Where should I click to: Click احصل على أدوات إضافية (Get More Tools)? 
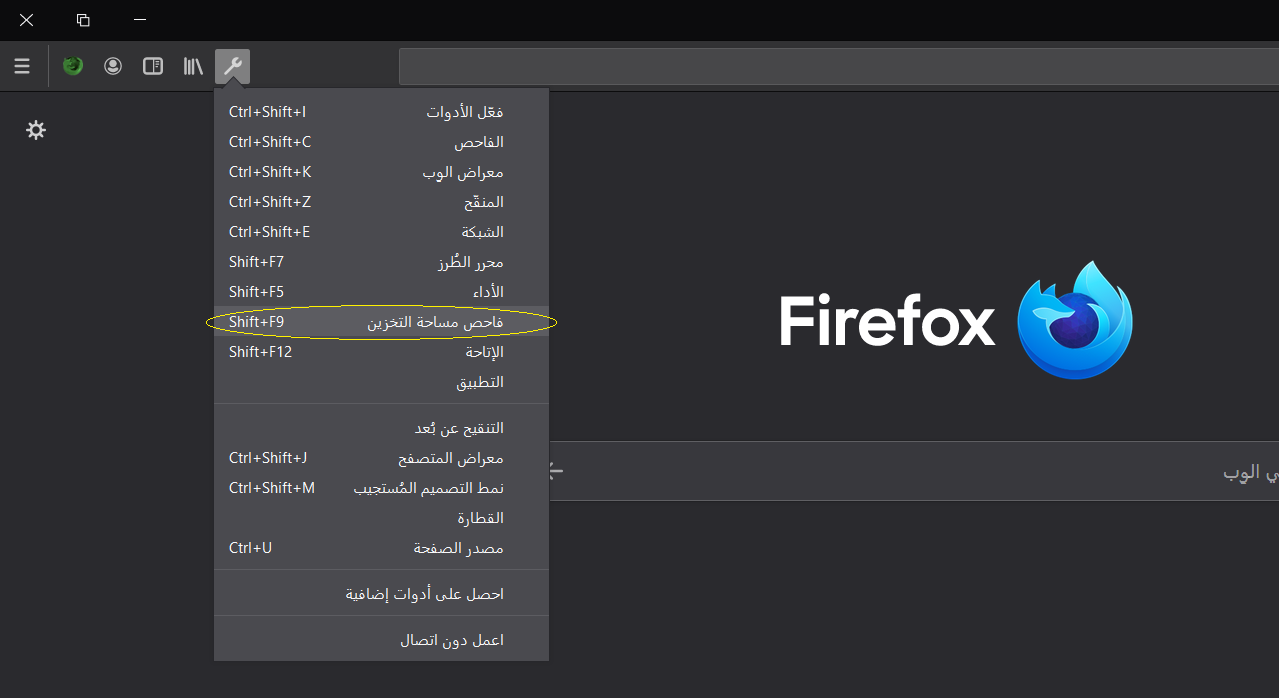click(381, 594)
